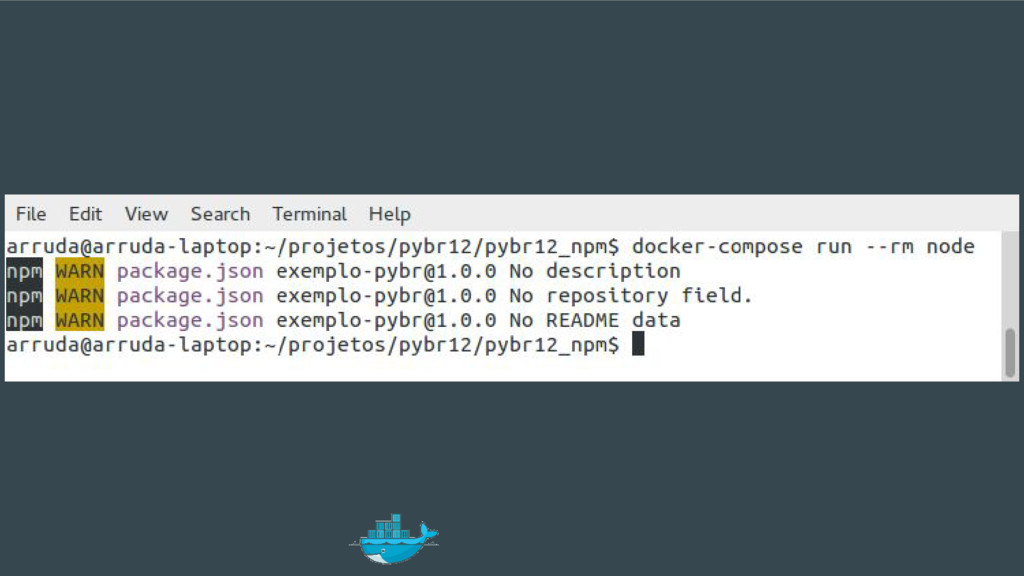Click the 'No README data' warning text
This screenshot has width=1024, height=576.
[x=595, y=320]
